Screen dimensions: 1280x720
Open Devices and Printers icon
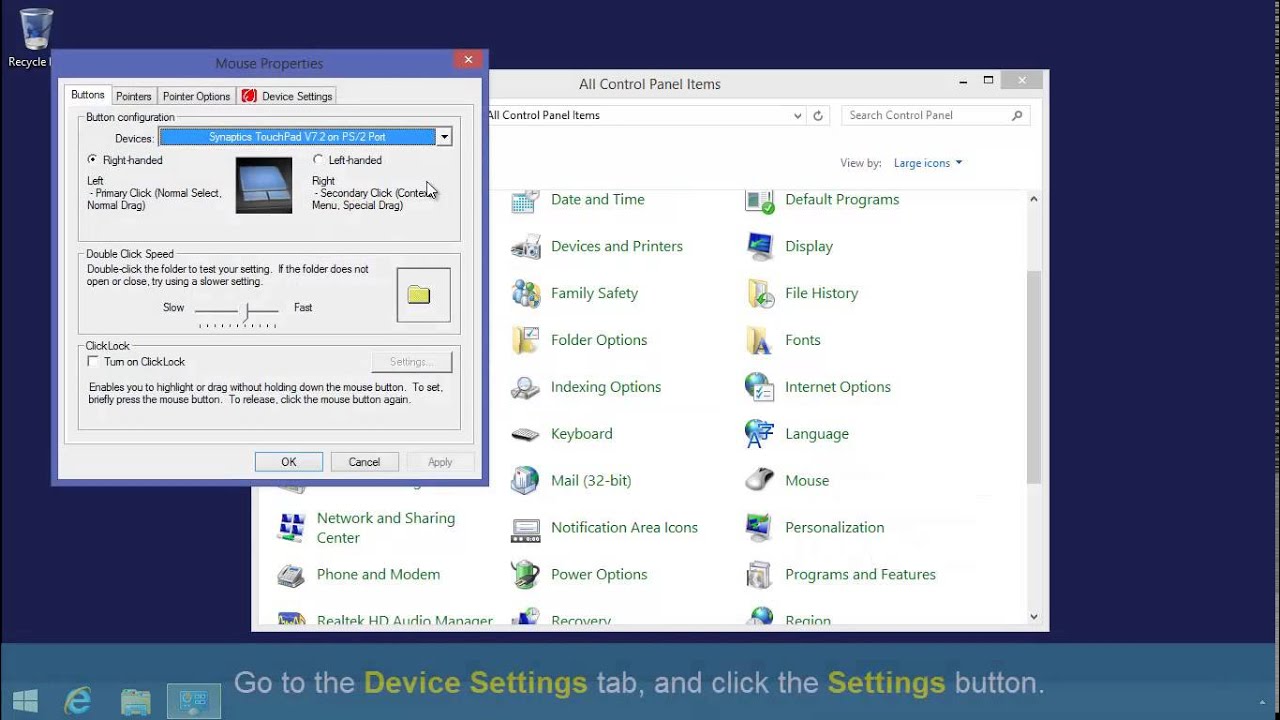coord(525,246)
